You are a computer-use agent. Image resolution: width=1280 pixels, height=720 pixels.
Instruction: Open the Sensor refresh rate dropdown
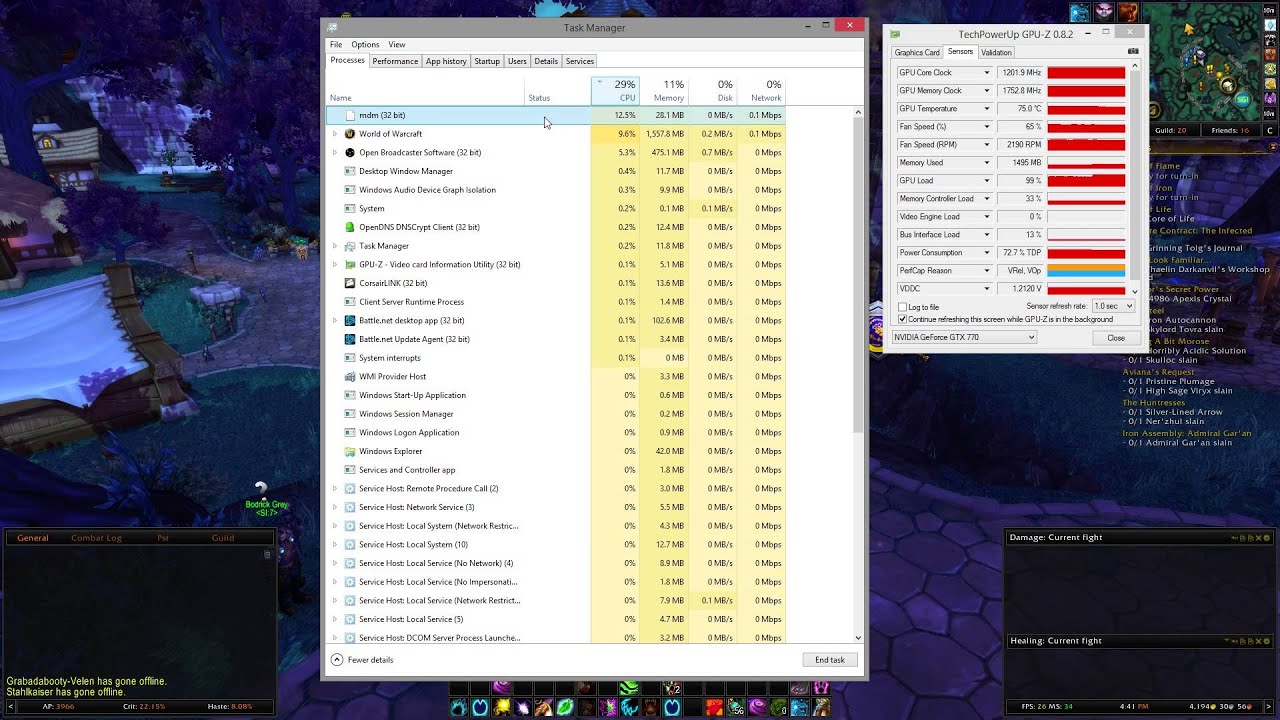[1113, 306]
